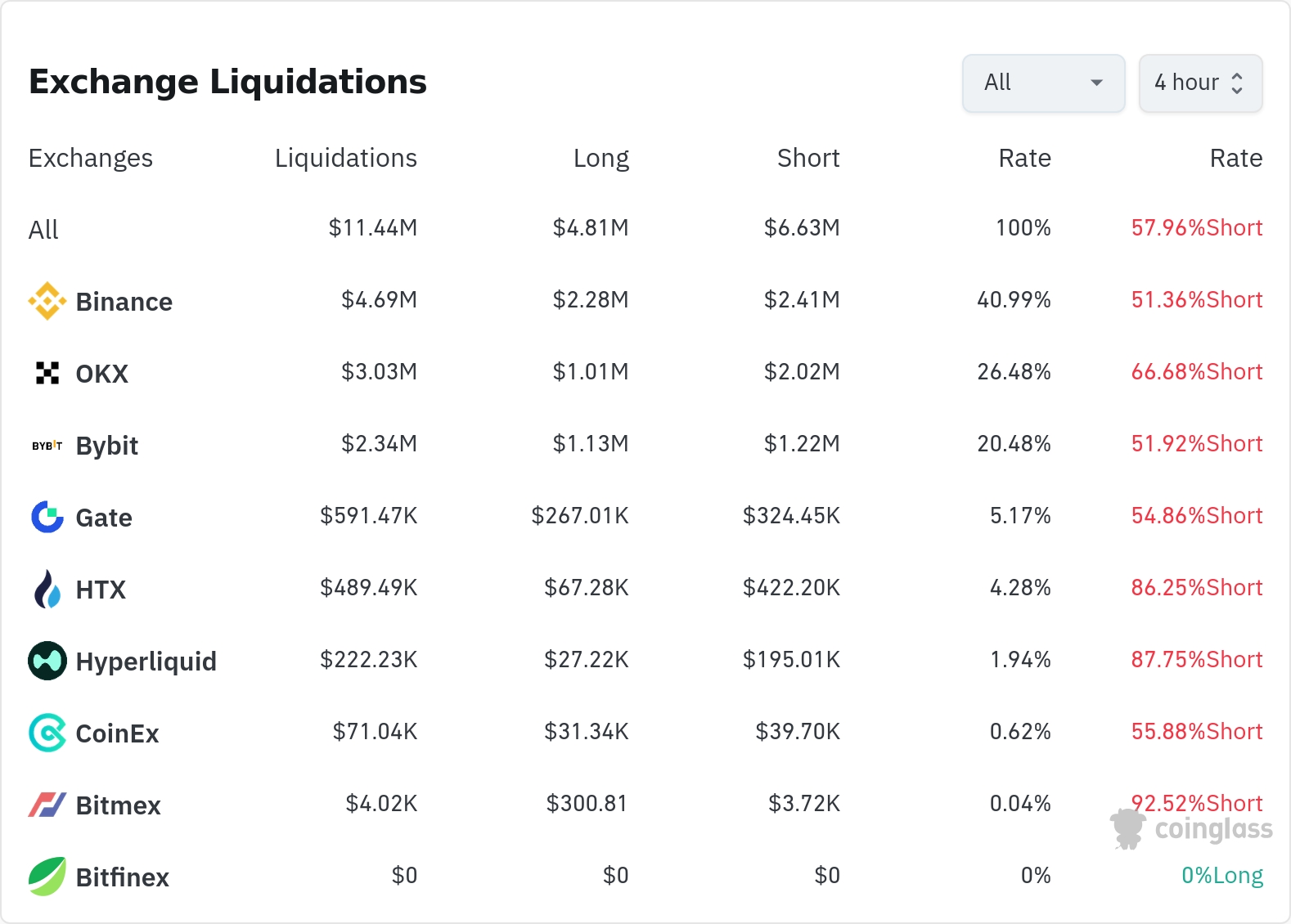Click the Exchanges column header
Image resolution: width=1291 pixels, height=924 pixels.
click(91, 158)
